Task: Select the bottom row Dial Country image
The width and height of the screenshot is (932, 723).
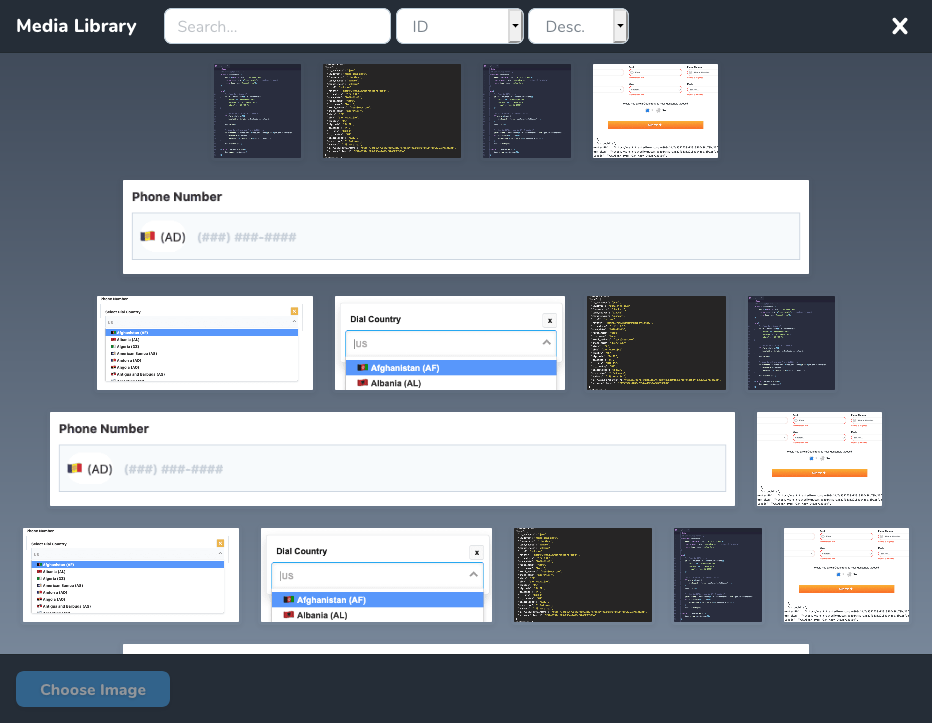Action: (376, 575)
